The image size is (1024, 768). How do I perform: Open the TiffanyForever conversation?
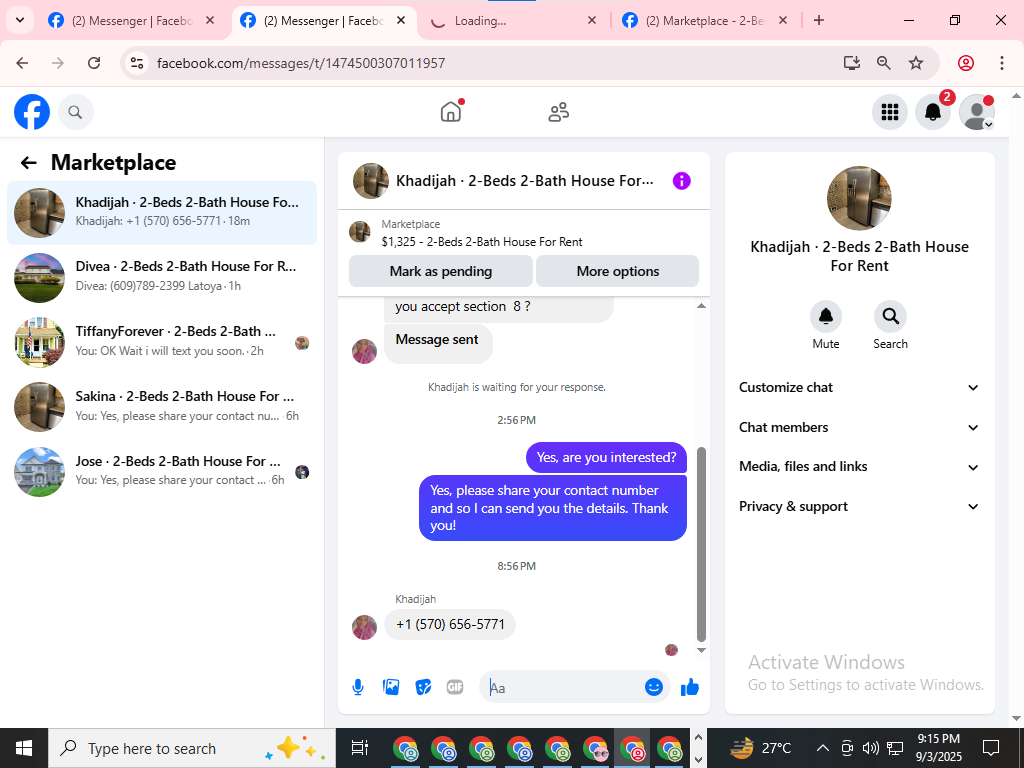click(162, 342)
